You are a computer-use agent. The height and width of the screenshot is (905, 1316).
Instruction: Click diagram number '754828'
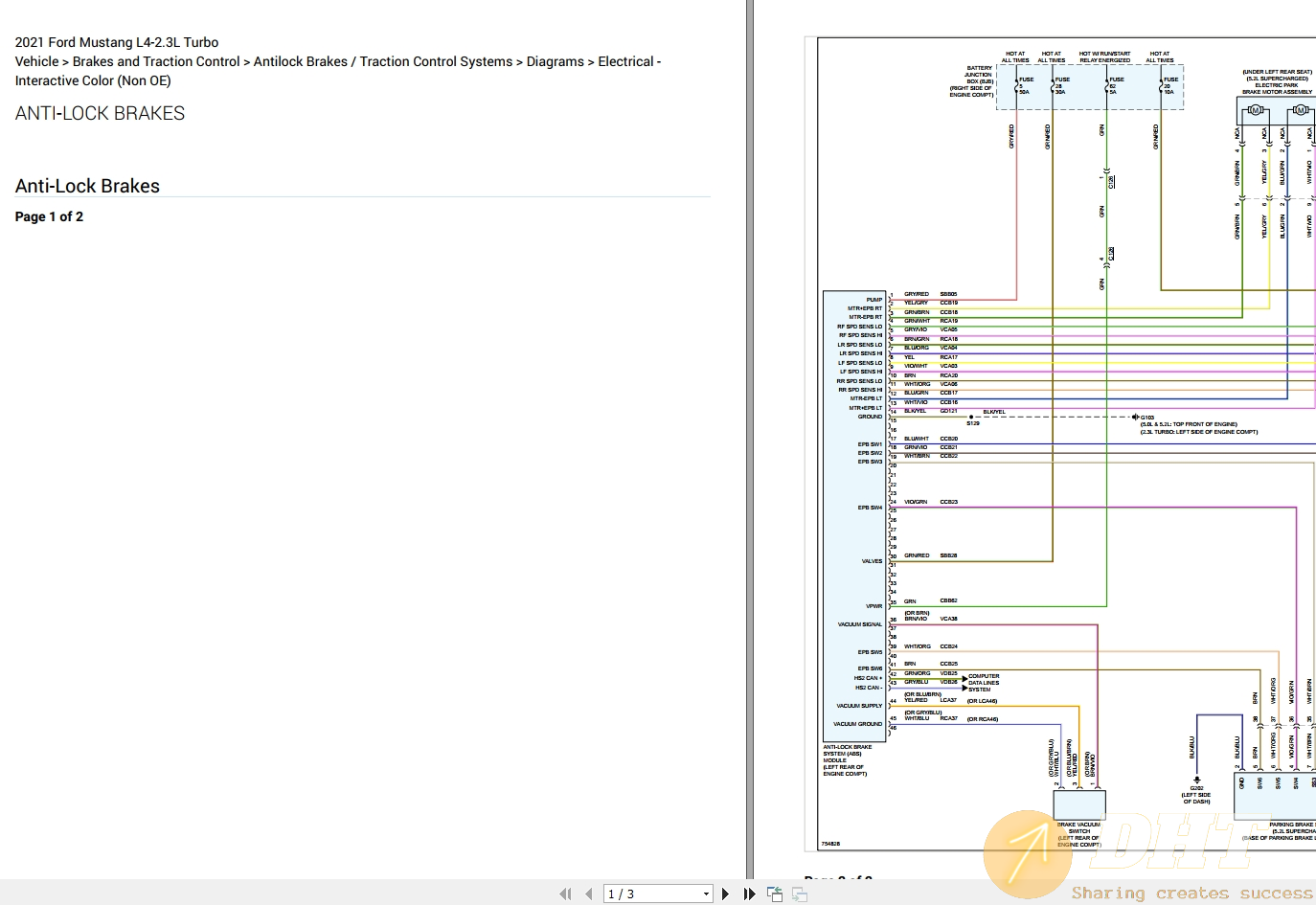(830, 844)
